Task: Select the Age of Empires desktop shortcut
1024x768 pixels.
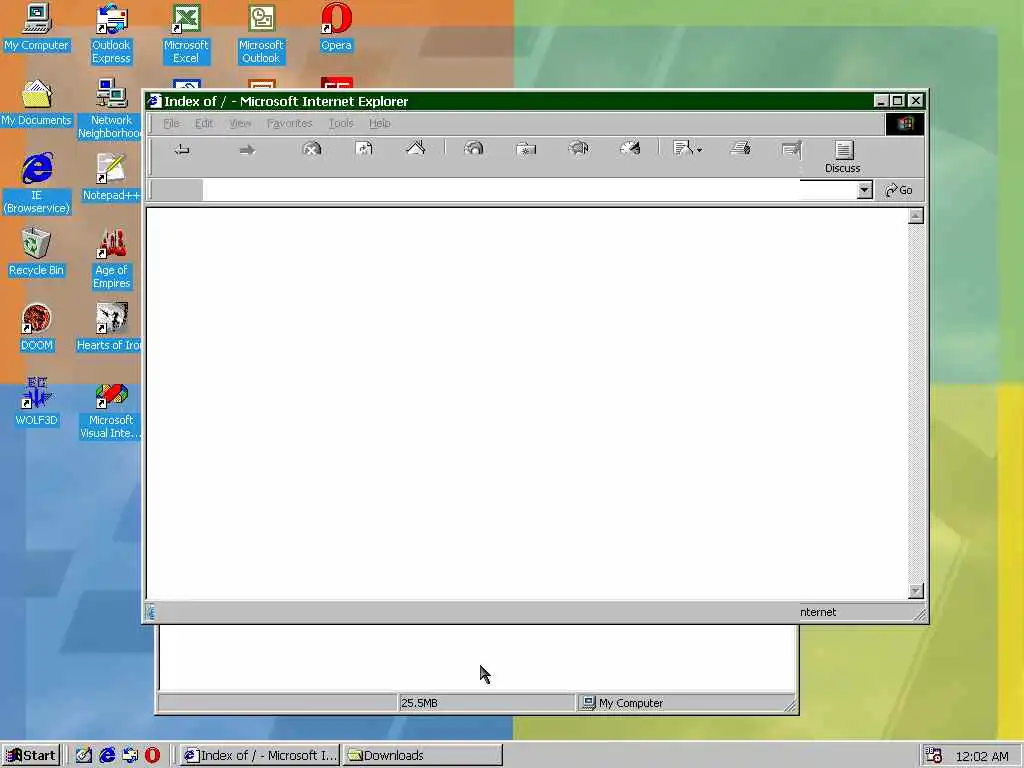Action: point(111,259)
